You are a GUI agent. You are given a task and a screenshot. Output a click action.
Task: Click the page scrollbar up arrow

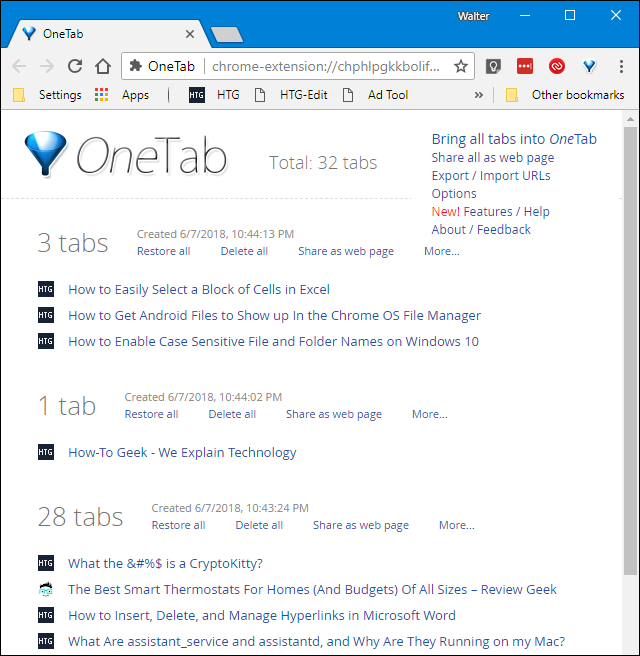[630, 119]
